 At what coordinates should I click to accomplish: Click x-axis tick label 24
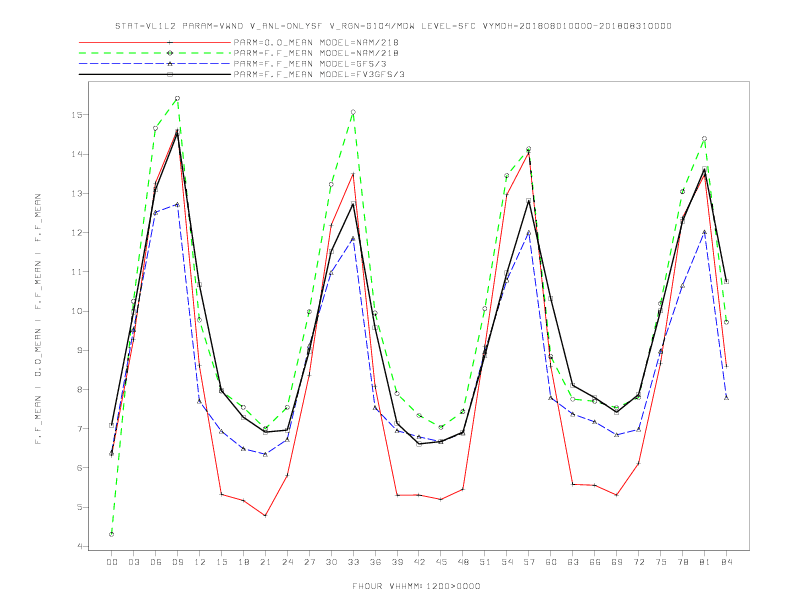click(287, 562)
